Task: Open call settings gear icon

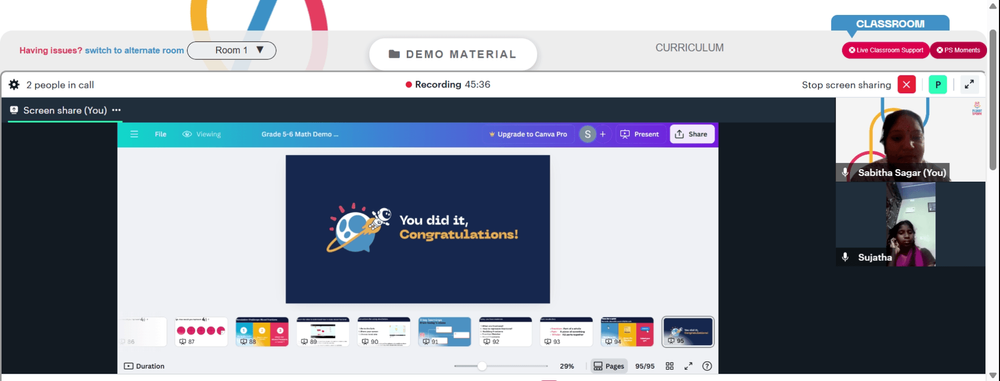Action: (x=14, y=85)
